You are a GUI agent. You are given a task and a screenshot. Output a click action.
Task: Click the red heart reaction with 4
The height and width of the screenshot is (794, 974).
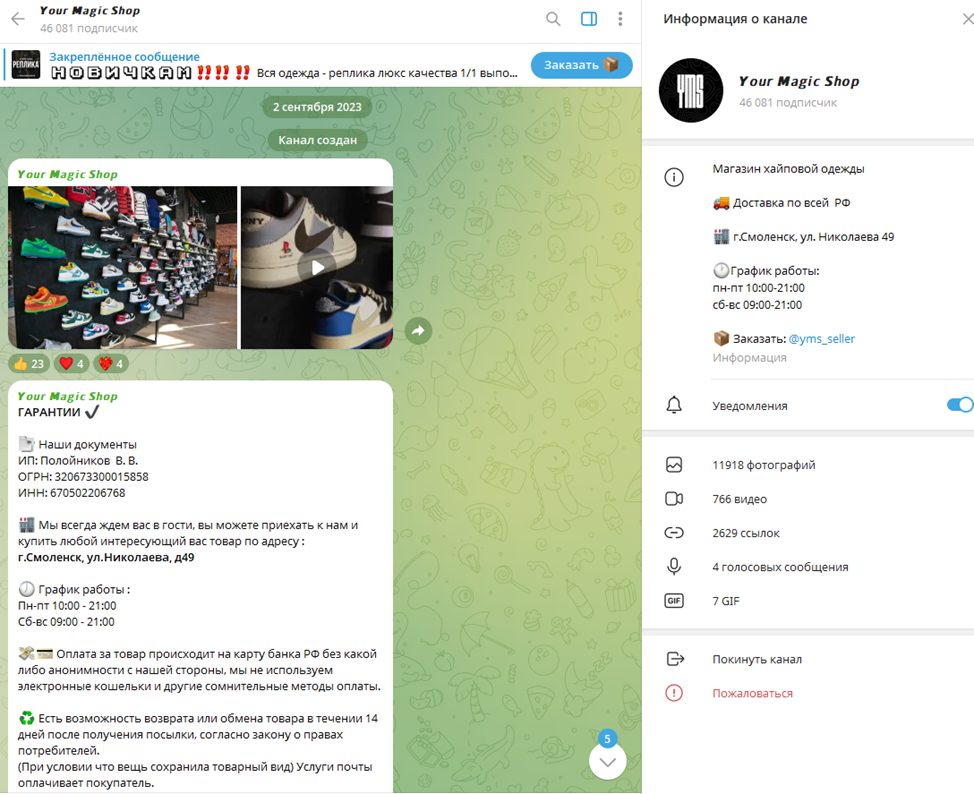71,363
